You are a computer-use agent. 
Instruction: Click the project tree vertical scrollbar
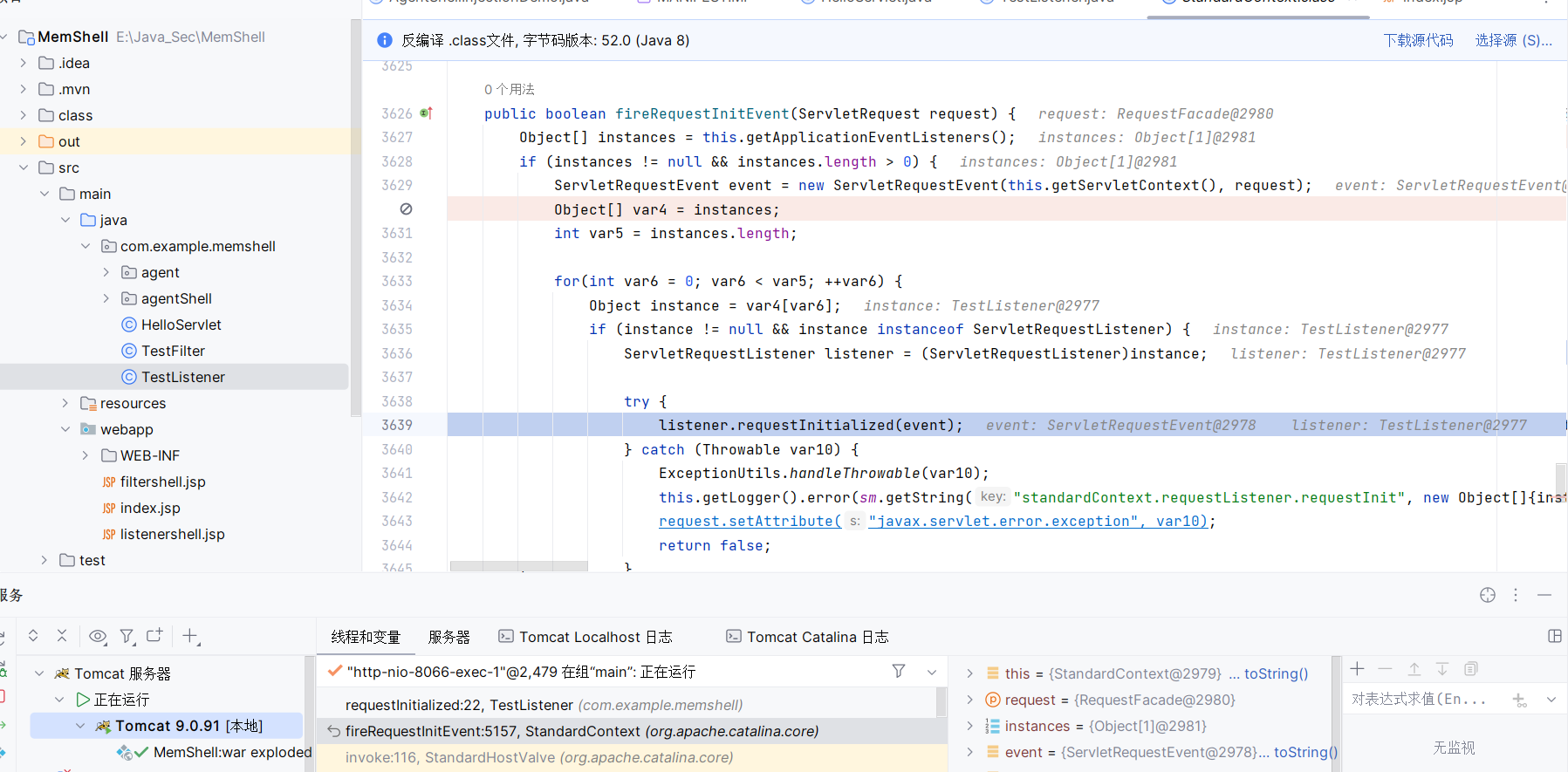(x=355, y=218)
